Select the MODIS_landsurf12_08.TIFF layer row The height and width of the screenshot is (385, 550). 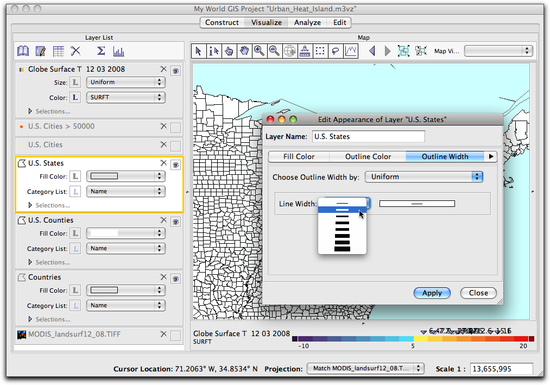pos(99,335)
